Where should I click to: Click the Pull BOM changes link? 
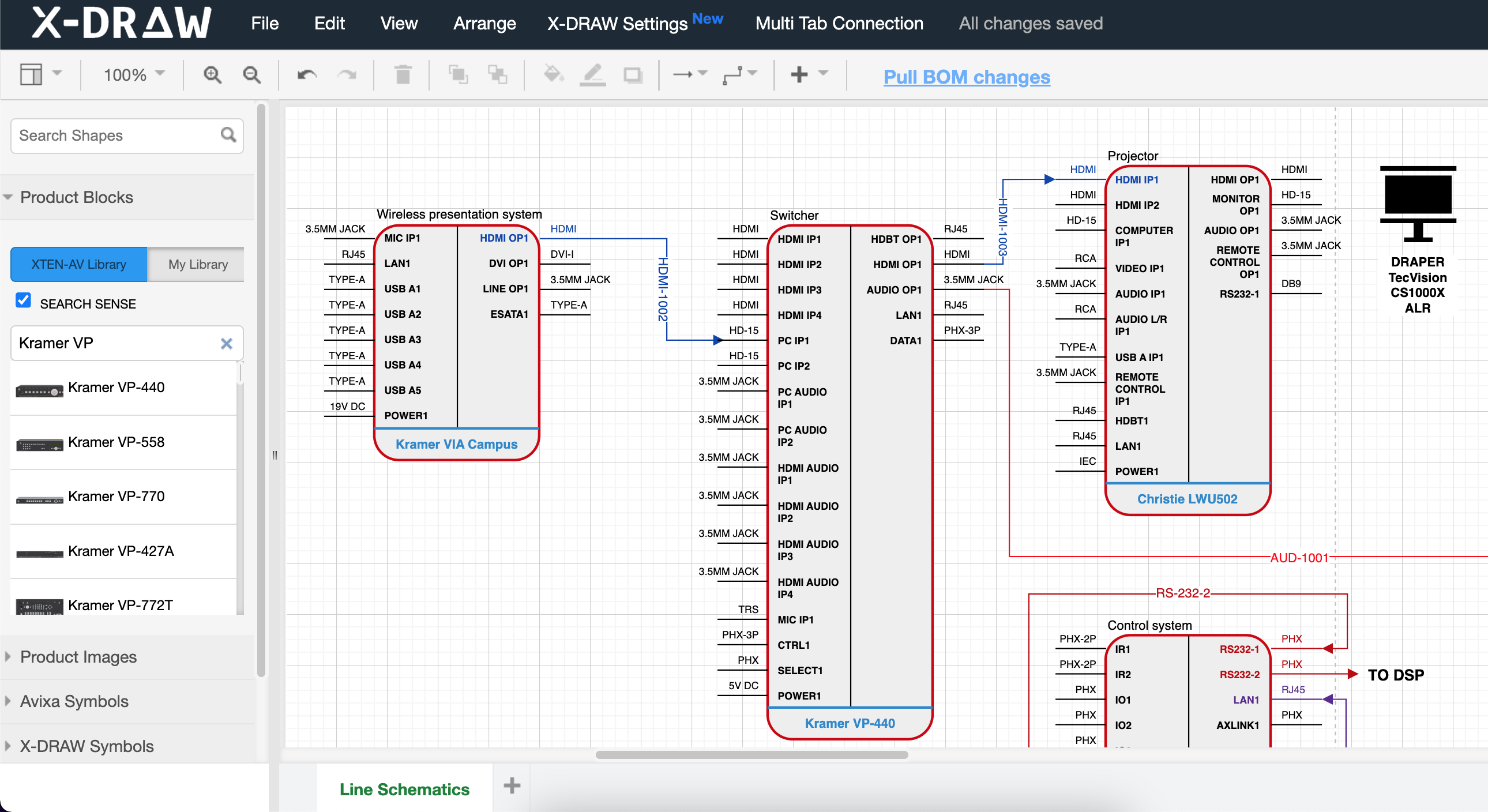coord(967,77)
